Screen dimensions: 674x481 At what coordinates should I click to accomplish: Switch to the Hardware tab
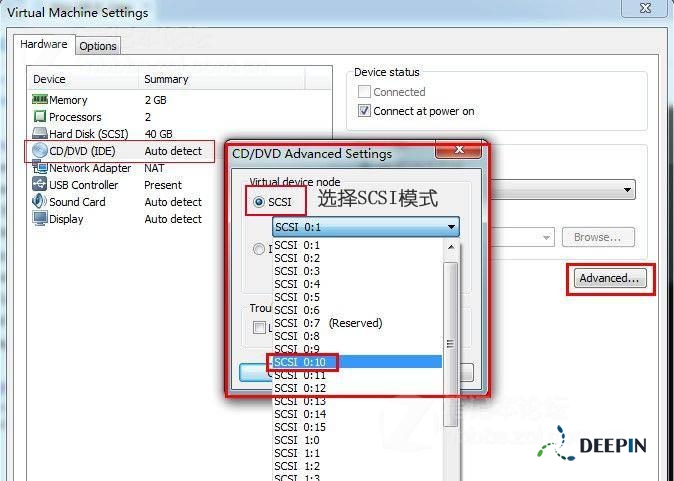click(x=44, y=45)
